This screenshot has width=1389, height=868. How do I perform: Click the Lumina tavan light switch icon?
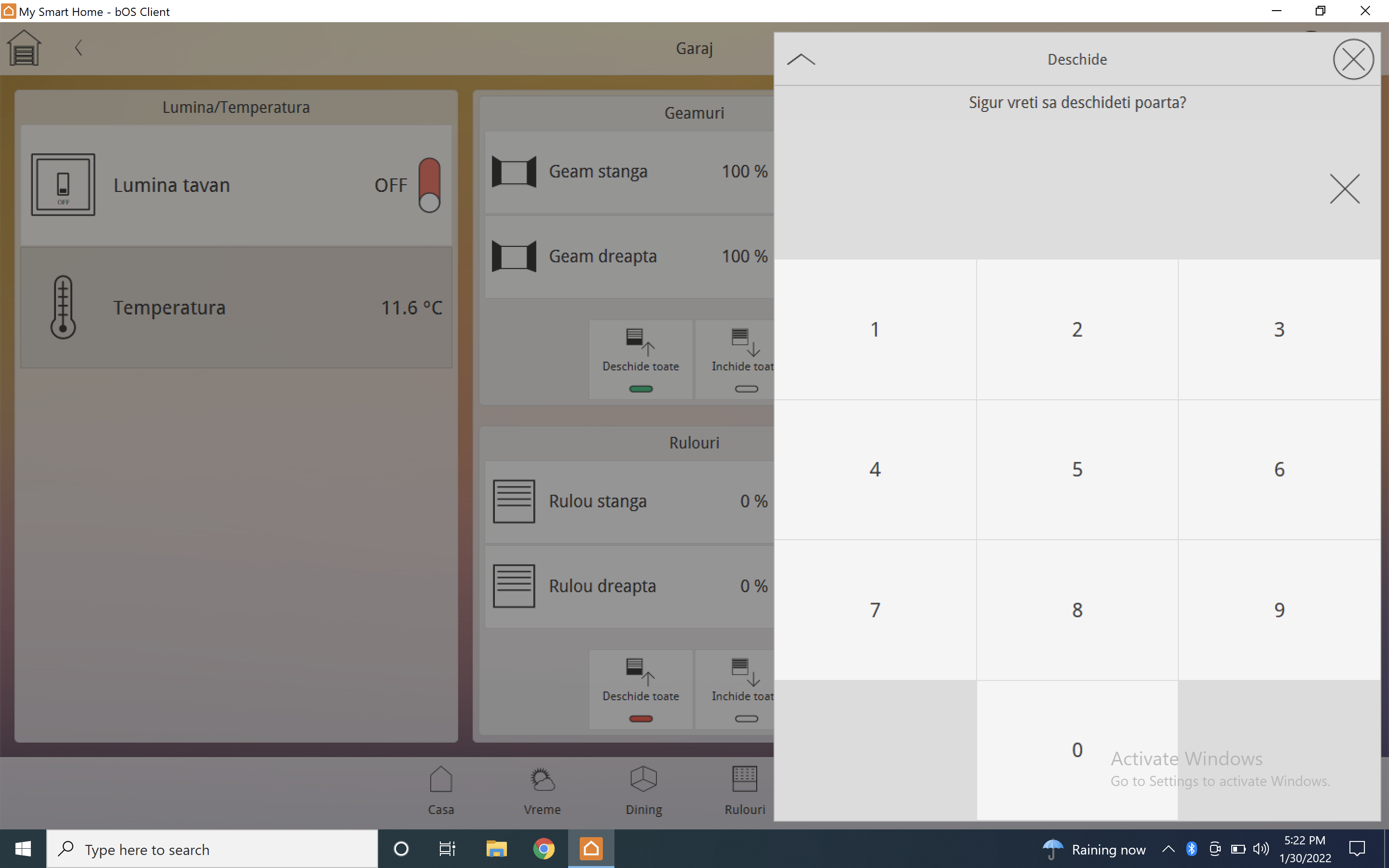(63, 185)
